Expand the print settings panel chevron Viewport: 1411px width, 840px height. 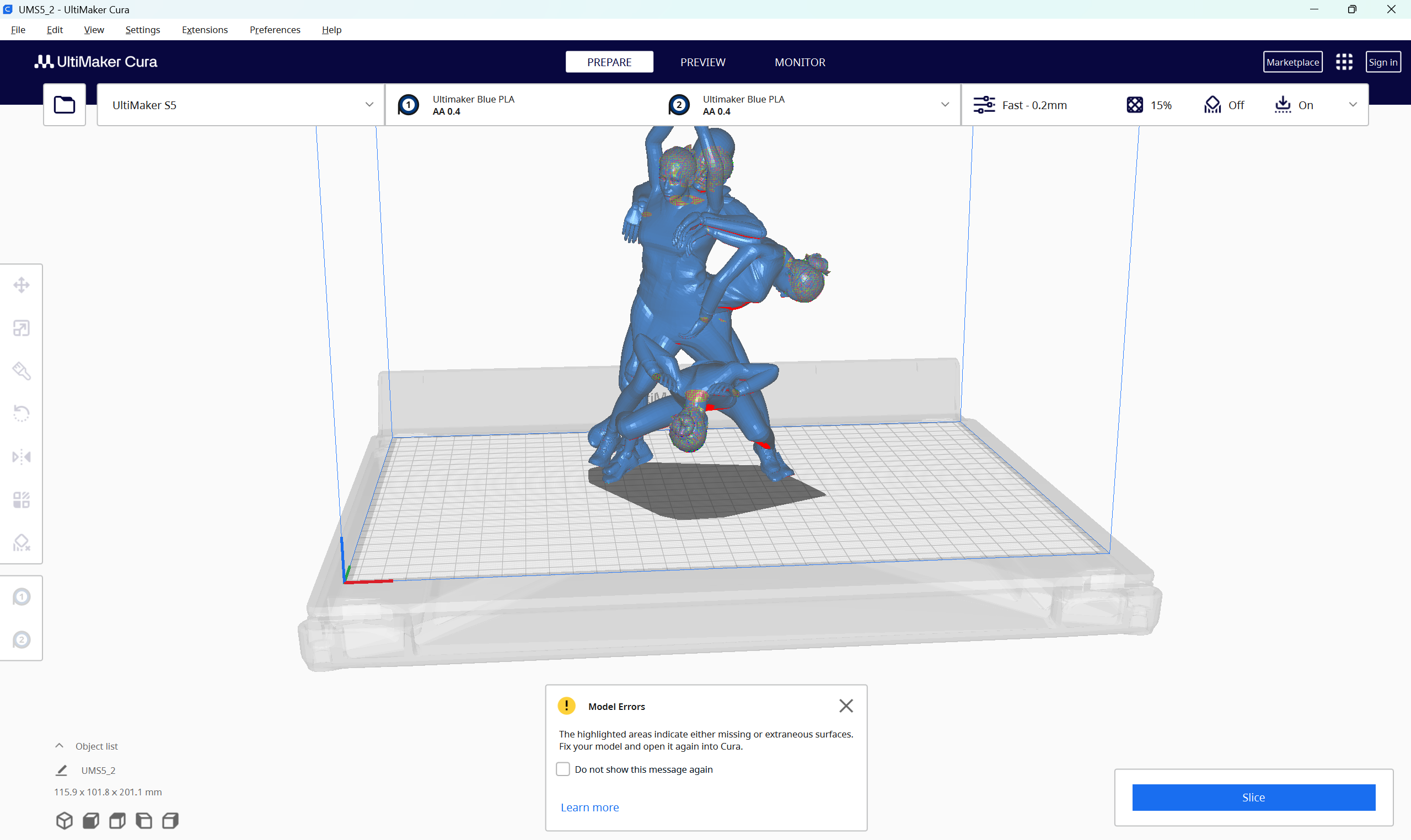[x=1353, y=105]
